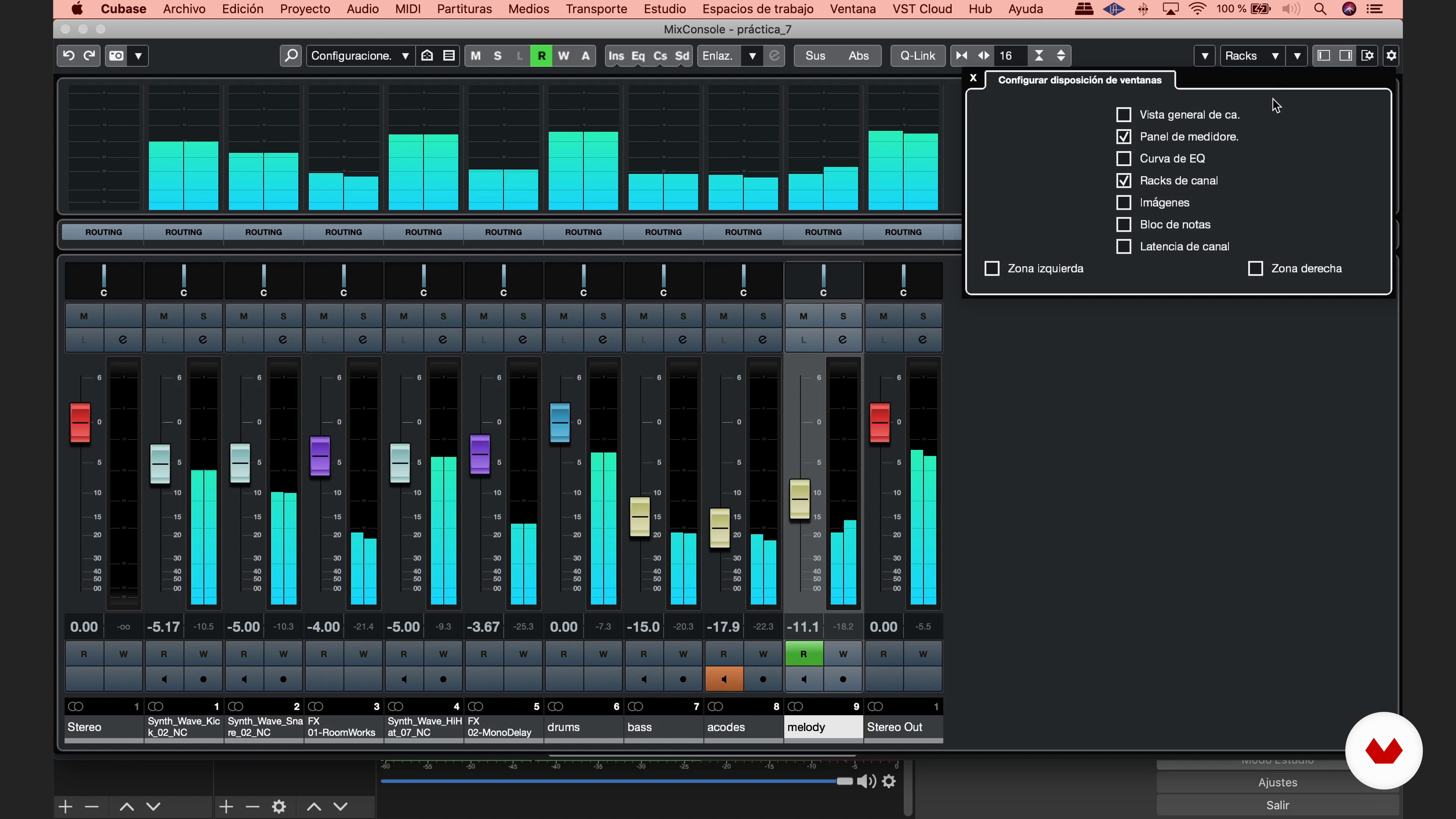Expand ROUTING rack of Synth_Wave_Kick channel
This screenshot has height=819, width=1456.
[x=184, y=232]
